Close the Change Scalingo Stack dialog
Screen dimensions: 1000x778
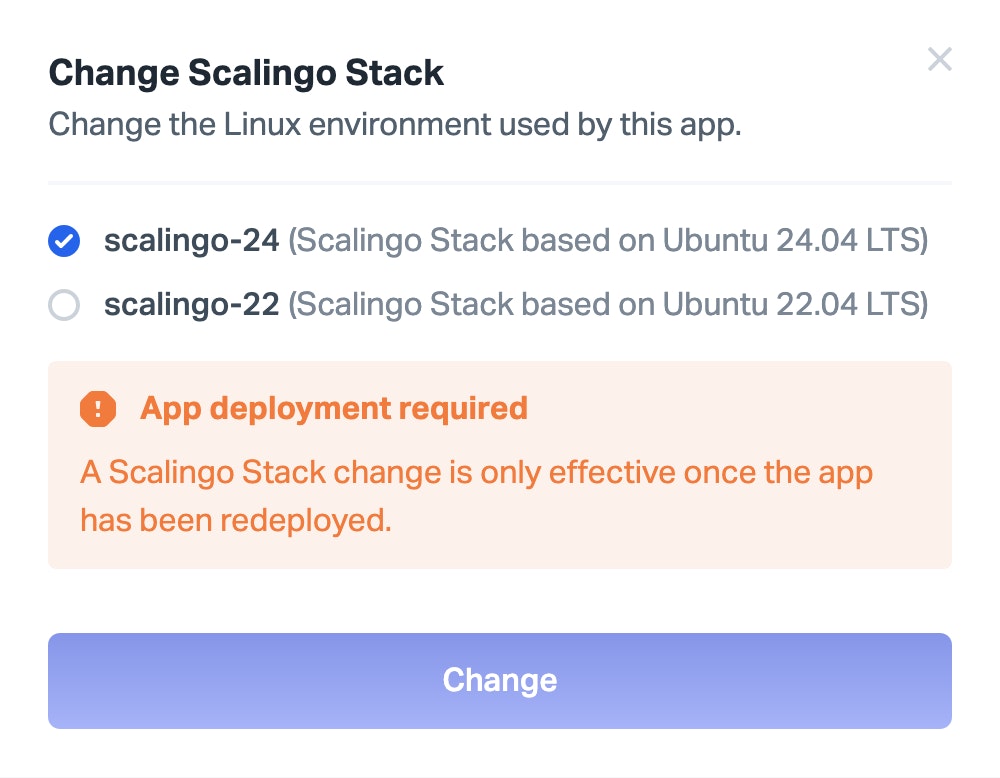click(x=939, y=60)
